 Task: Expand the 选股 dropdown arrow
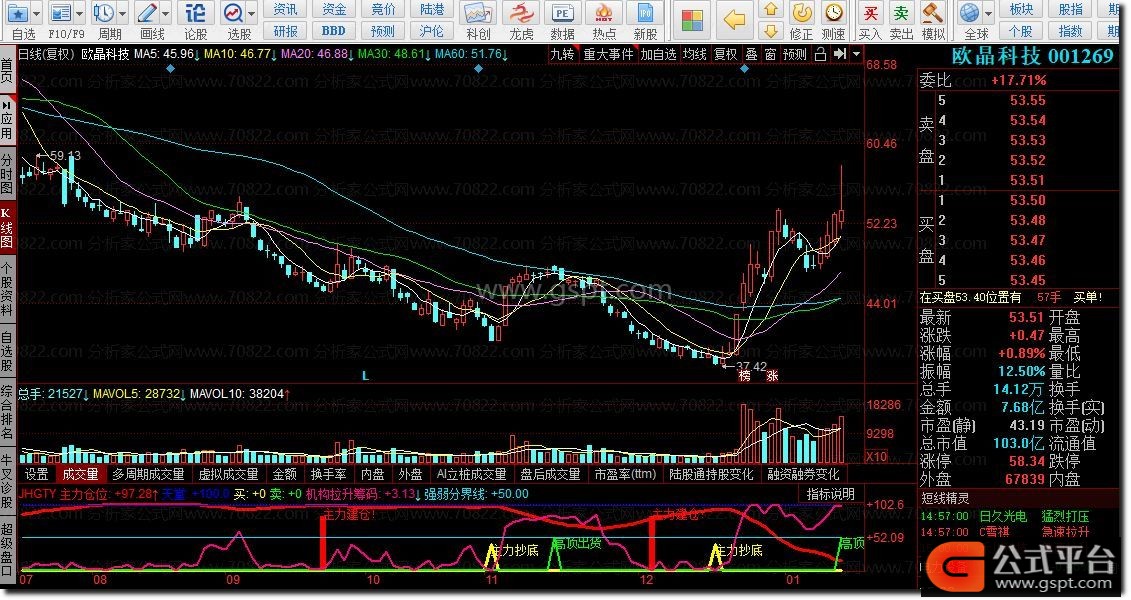point(252,13)
